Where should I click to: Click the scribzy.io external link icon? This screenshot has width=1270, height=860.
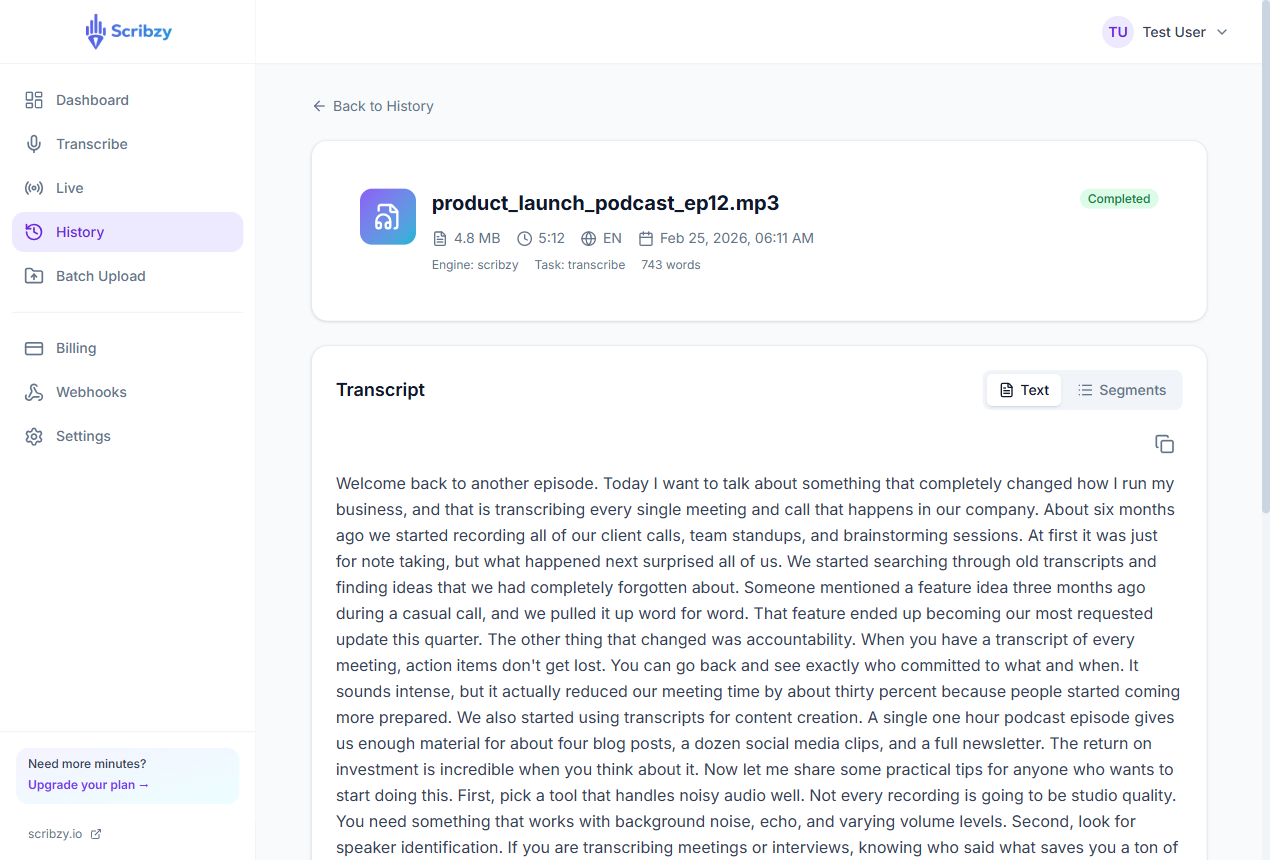(95, 833)
